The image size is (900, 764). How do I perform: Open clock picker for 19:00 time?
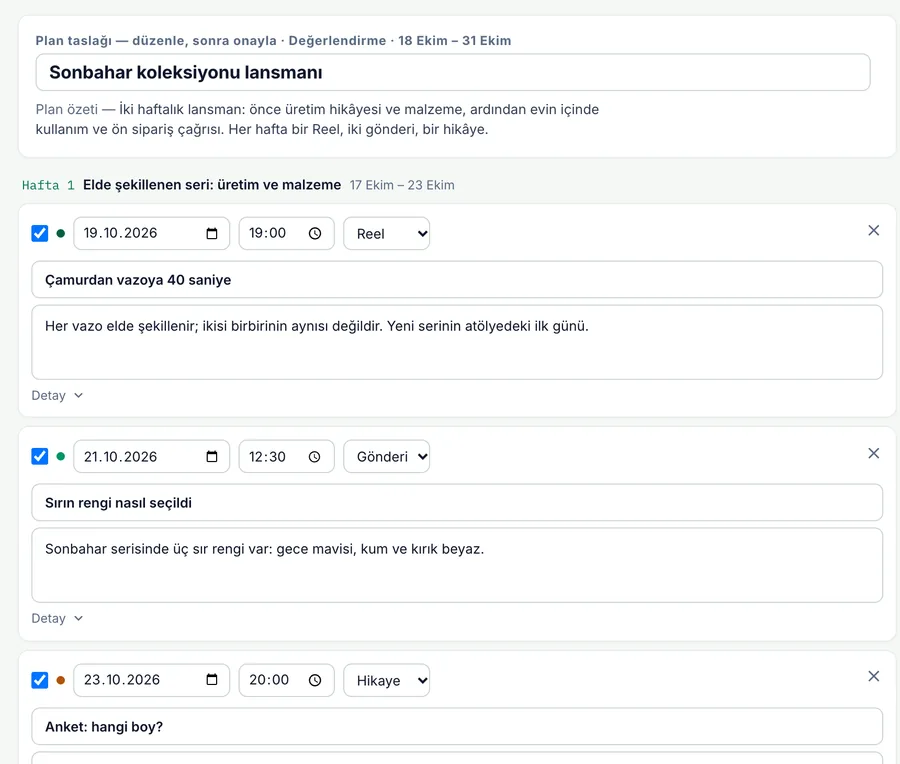click(315, 234)
